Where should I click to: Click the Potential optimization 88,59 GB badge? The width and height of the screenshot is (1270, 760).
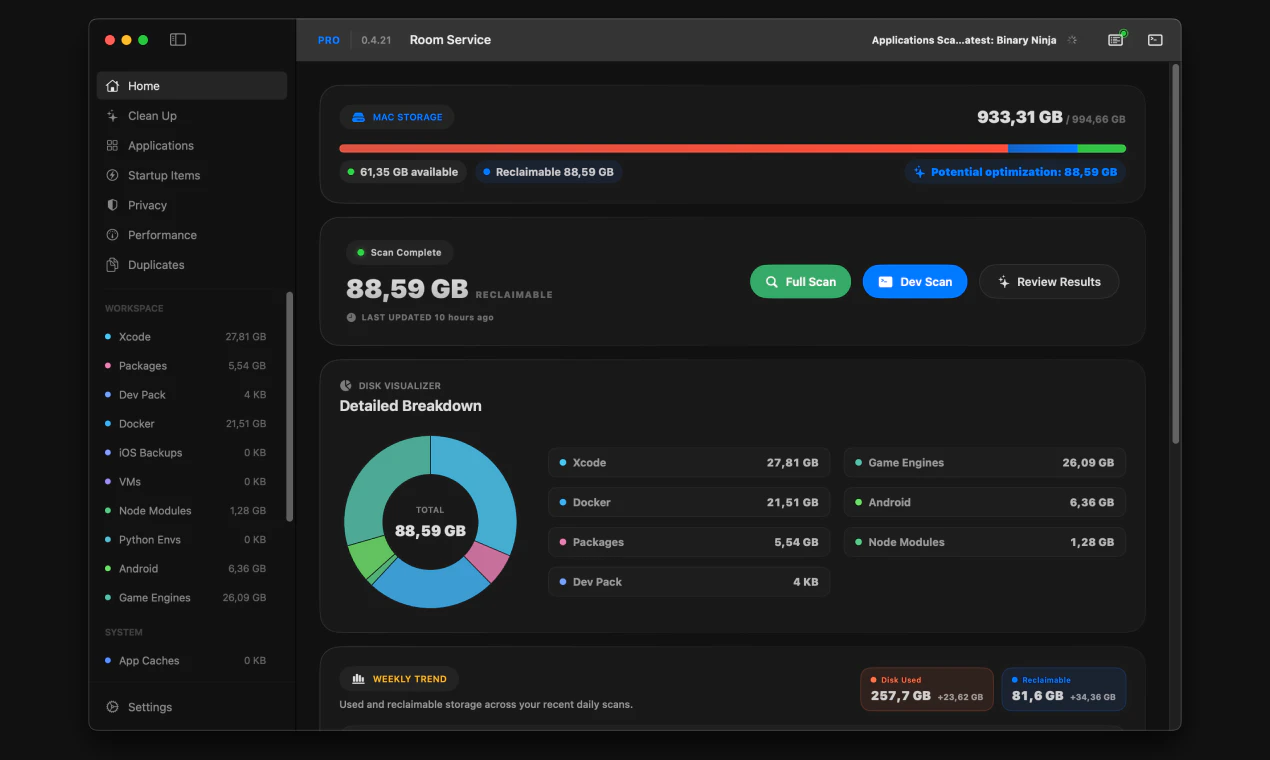(x=1015, y=172)
